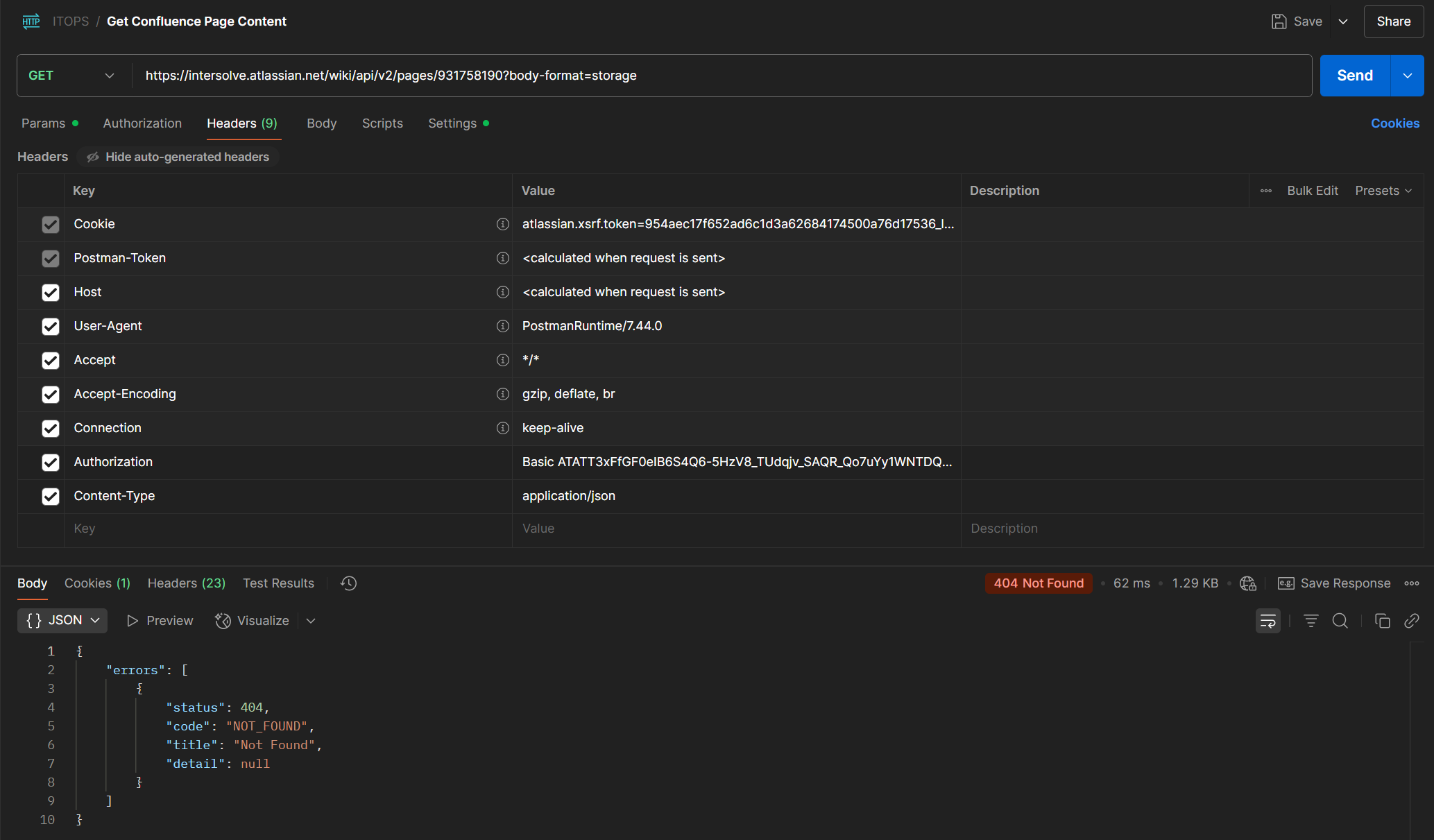Click the info icon for Cookie header
This screenshot has height=840, width=1434.
pyautogui.click(x=503, y=224)
